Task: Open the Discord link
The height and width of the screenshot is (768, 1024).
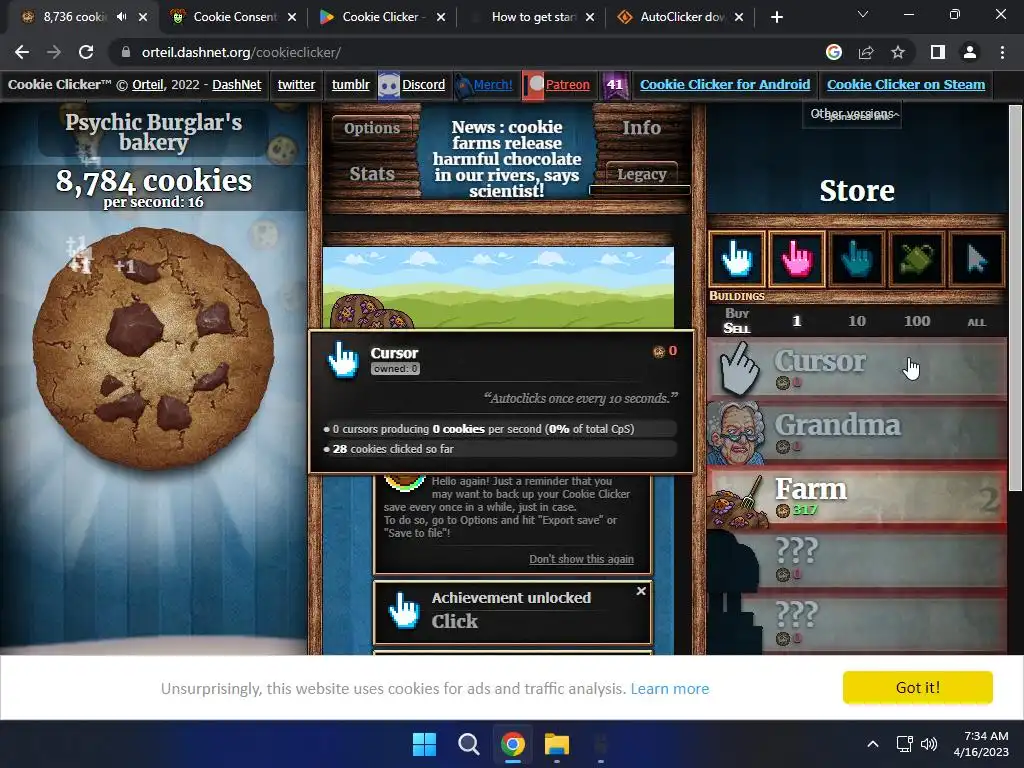Action: click(x=423, y=84)
